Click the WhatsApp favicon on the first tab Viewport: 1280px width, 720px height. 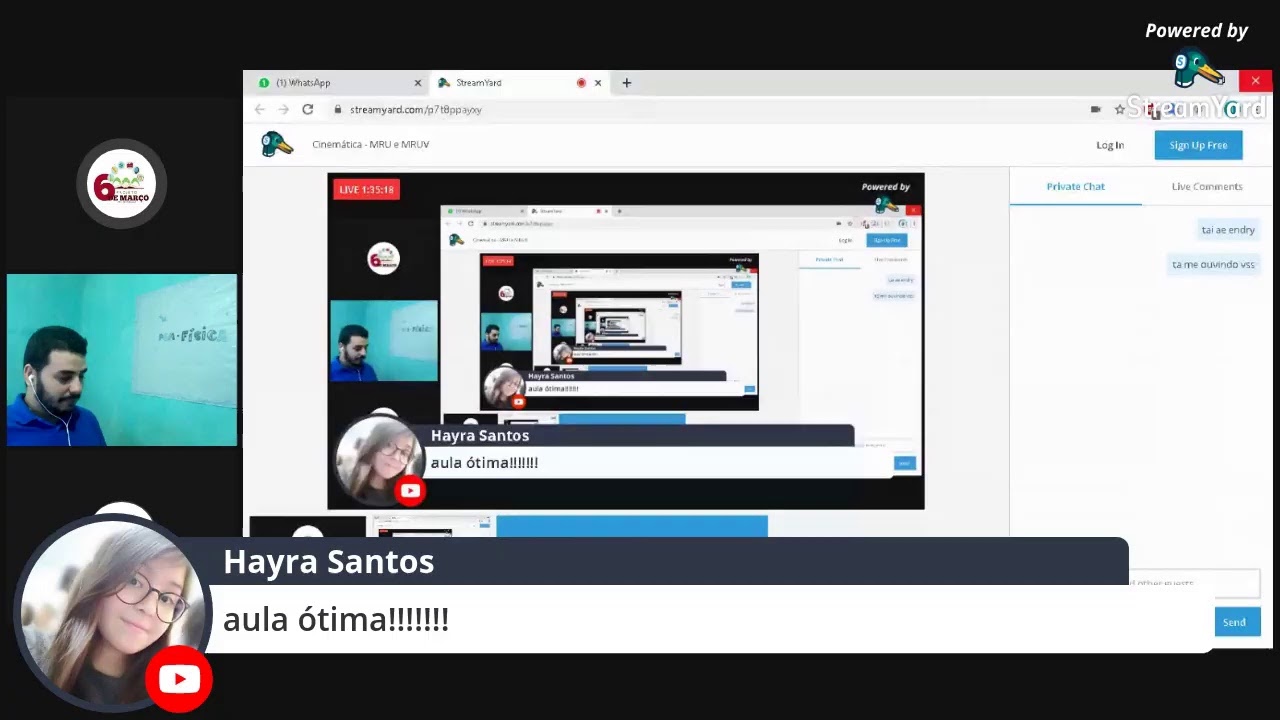(264, 83)
